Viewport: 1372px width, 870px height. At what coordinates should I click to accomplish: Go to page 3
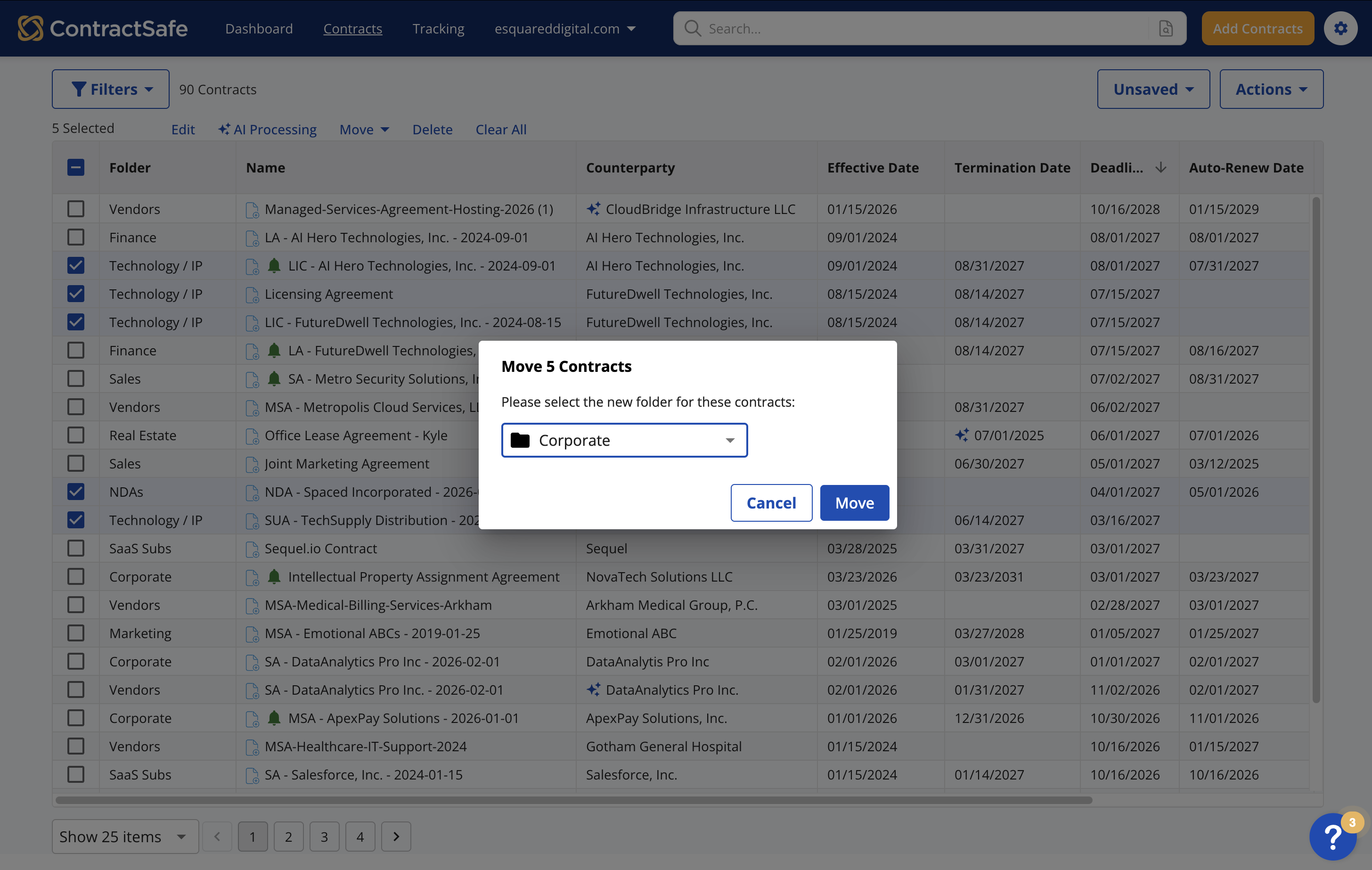tap(324, 837)
